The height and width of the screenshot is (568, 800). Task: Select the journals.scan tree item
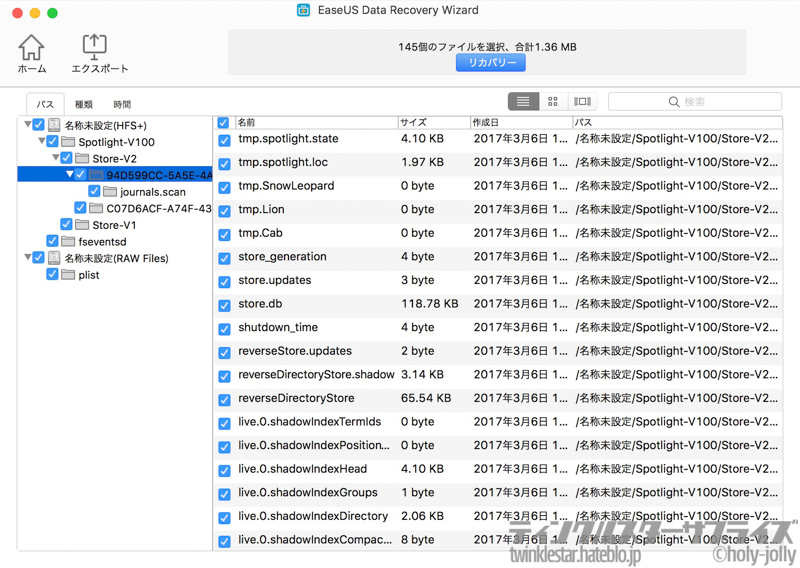[153, 192]
